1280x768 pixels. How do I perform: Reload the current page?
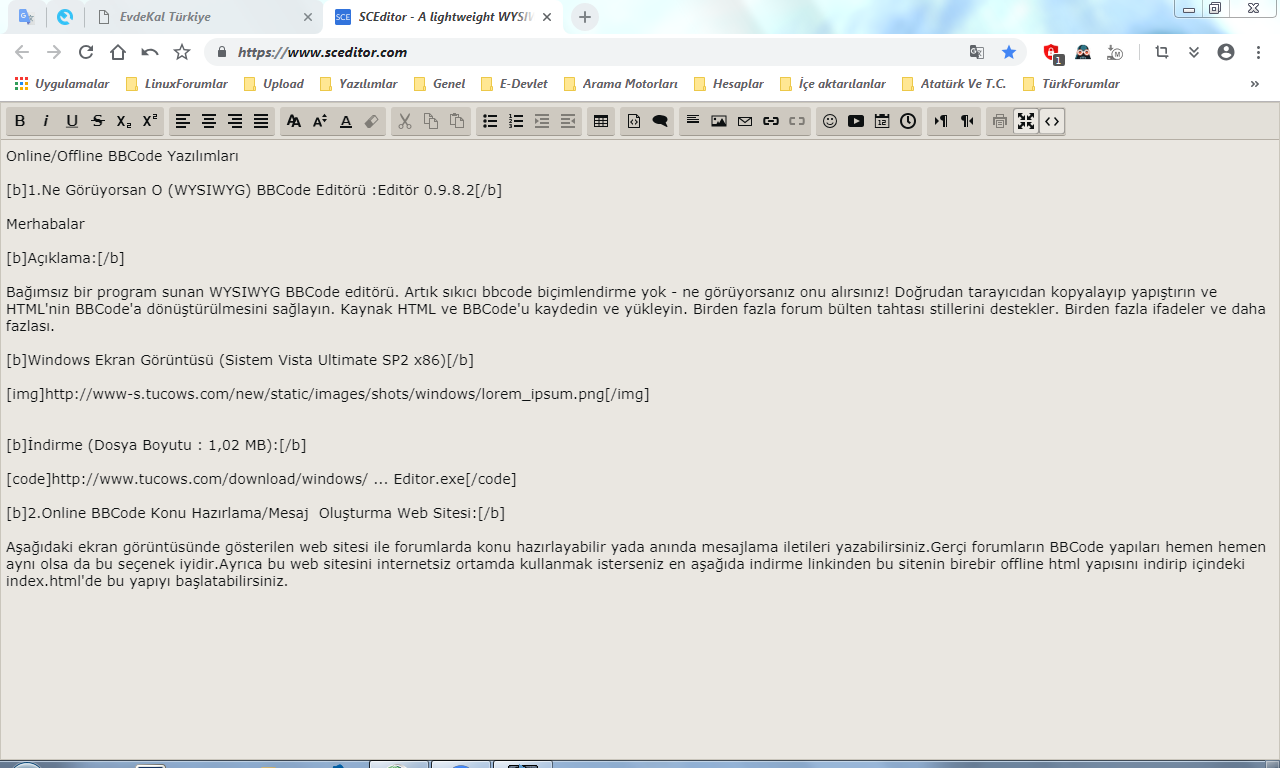coord(86,52)
